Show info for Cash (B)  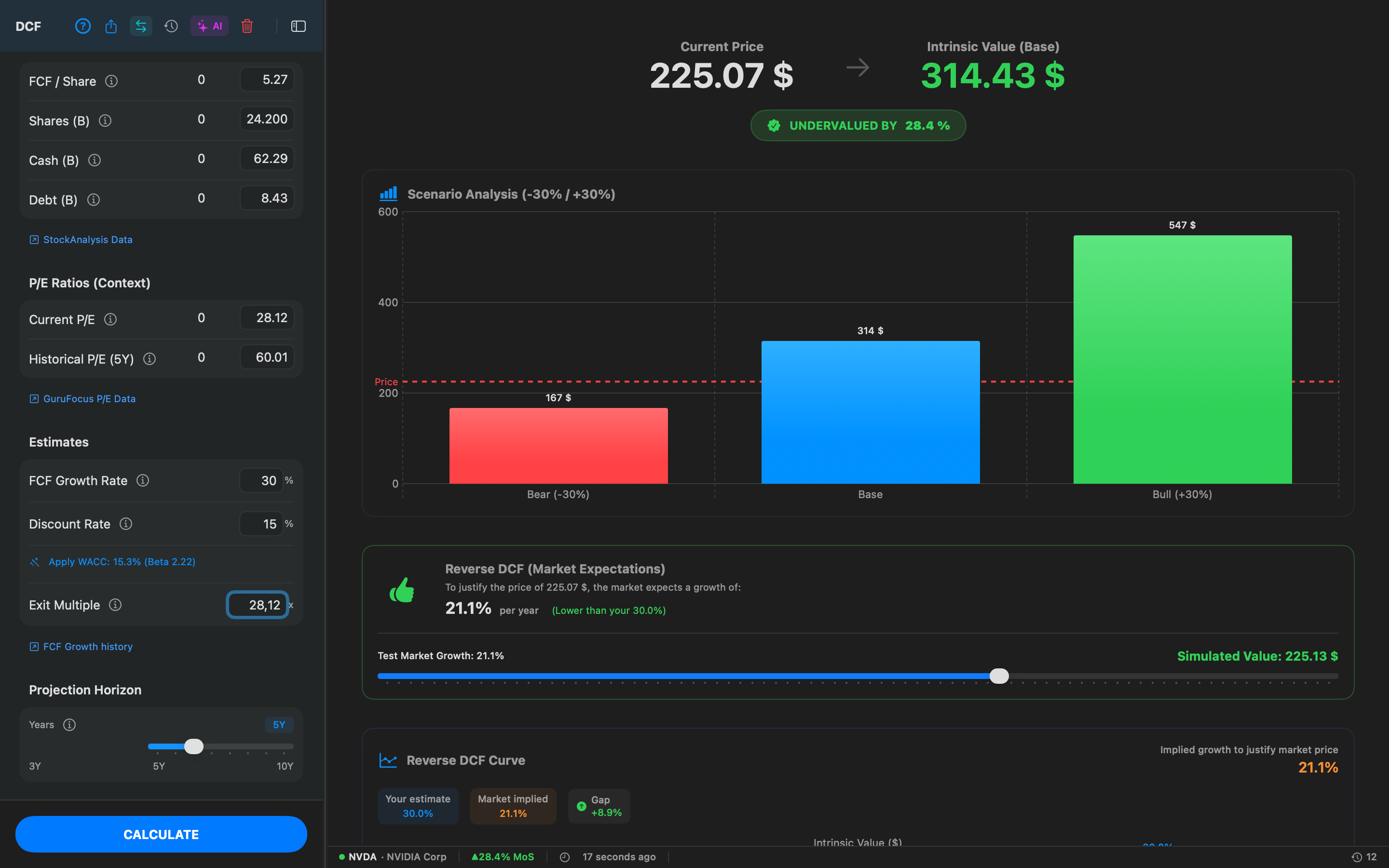pos(95,160)
